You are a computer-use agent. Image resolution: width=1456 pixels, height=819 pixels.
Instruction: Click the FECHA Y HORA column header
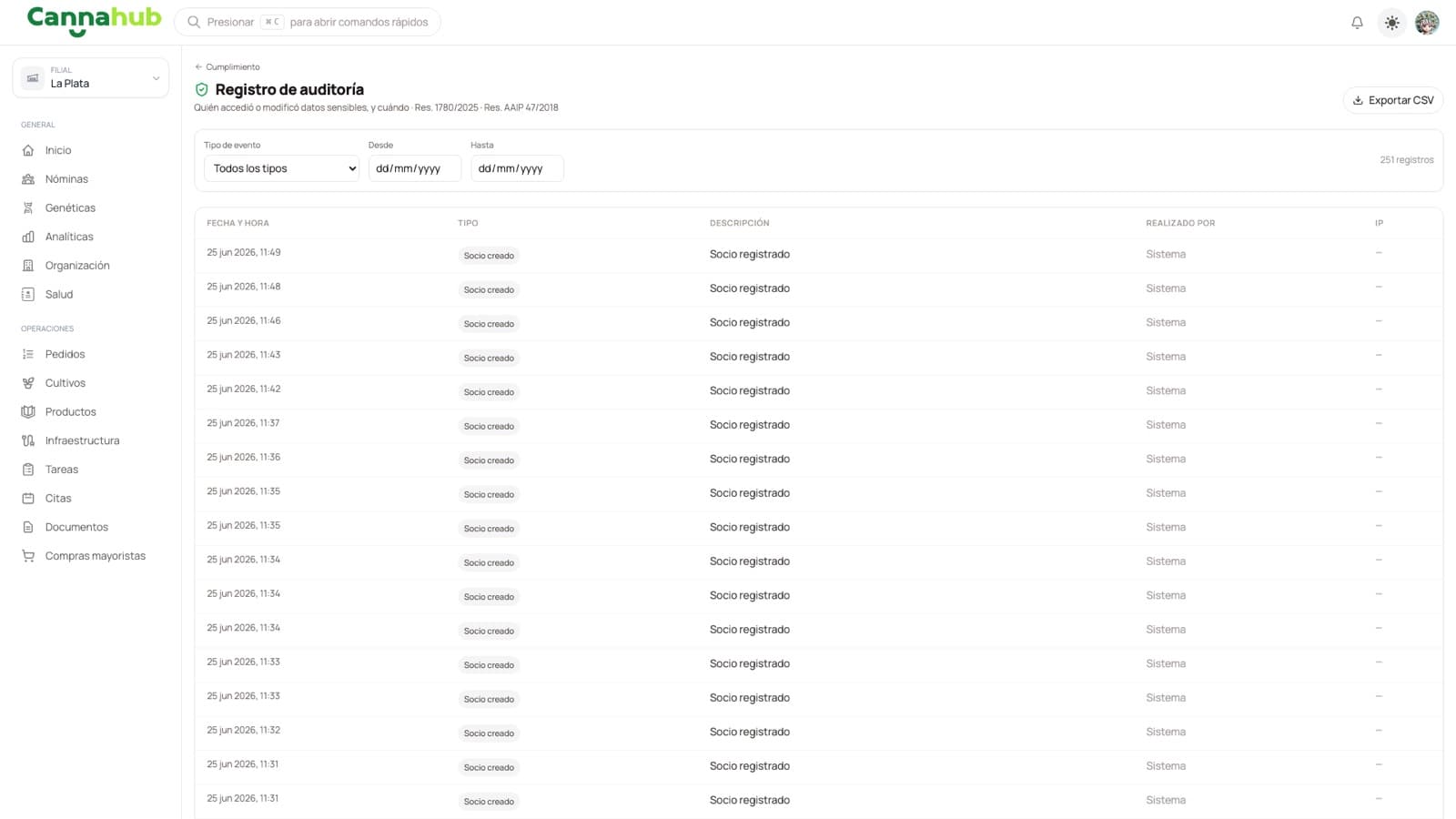tap(238, 223)
